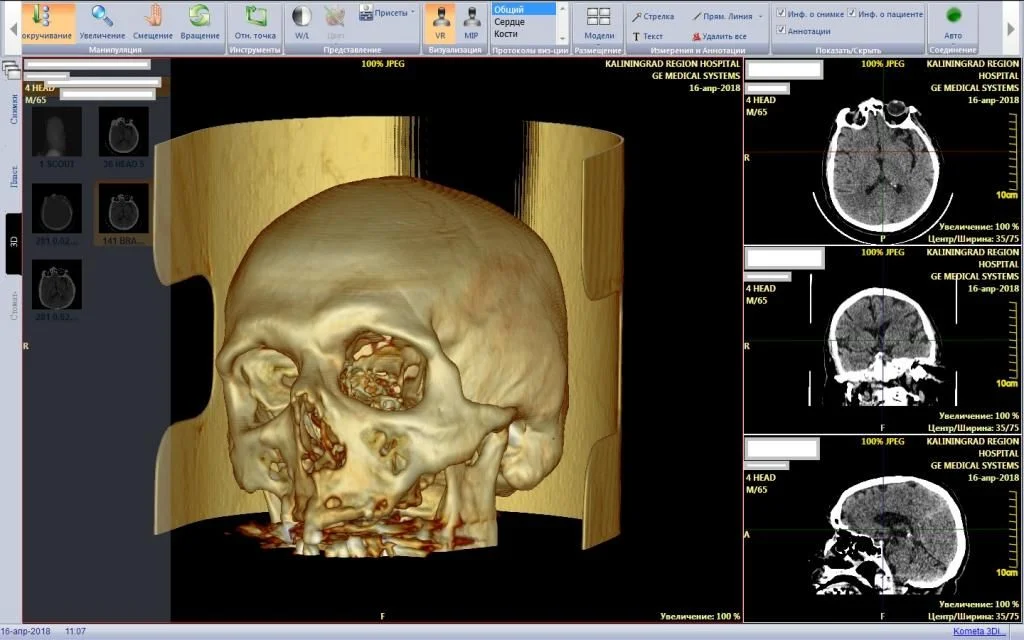Select the Увеличение zoom magnifier tool

pos(102,22)
